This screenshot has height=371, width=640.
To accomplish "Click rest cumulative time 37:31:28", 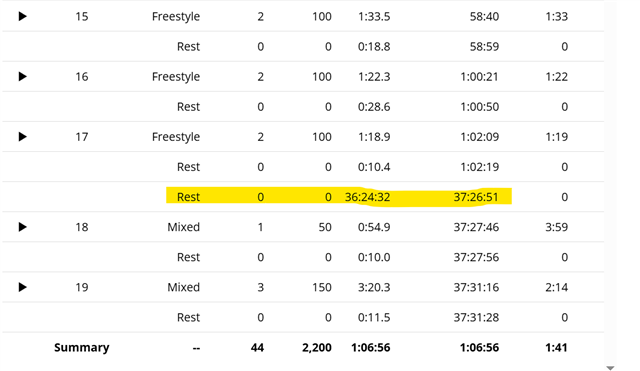I will 476,317.
